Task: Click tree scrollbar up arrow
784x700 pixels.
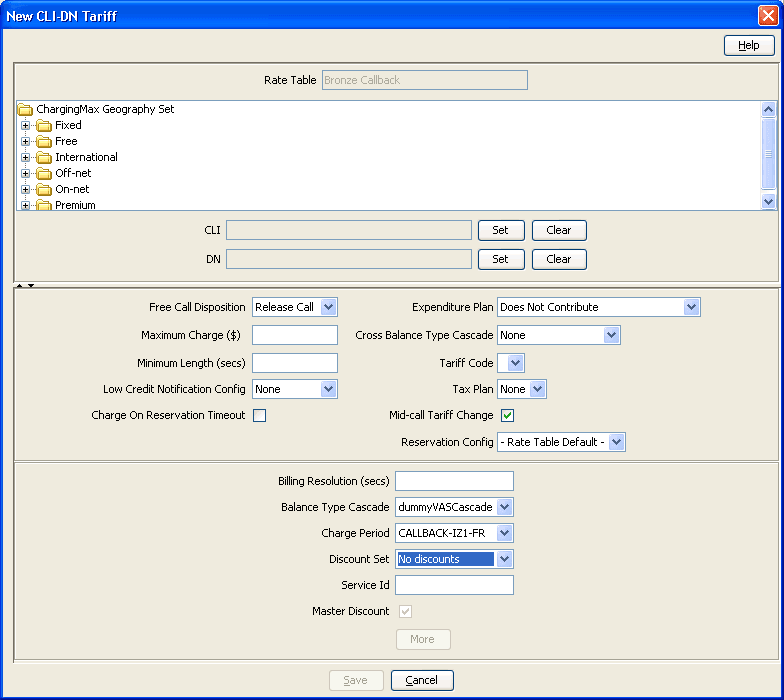Action: (x=768, y=110)
